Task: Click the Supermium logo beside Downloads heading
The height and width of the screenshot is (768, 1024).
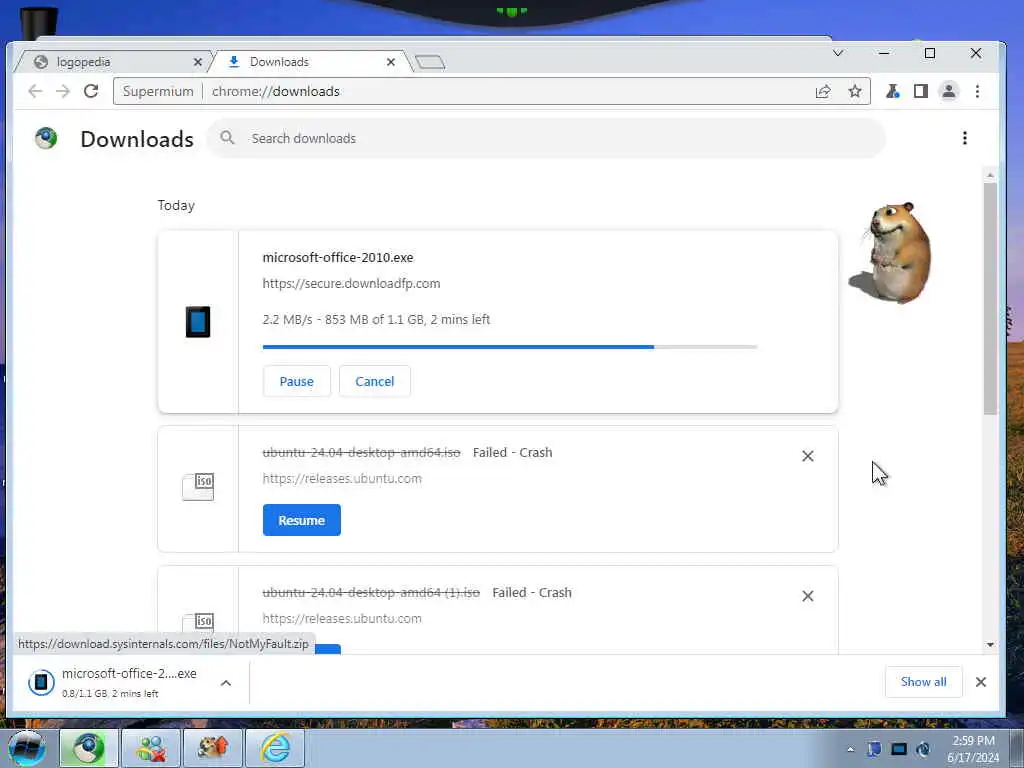Action: pos(46,138)
